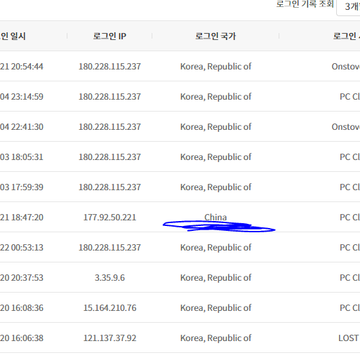Click the 로그인 일시 column header

(x=13, y=36)
